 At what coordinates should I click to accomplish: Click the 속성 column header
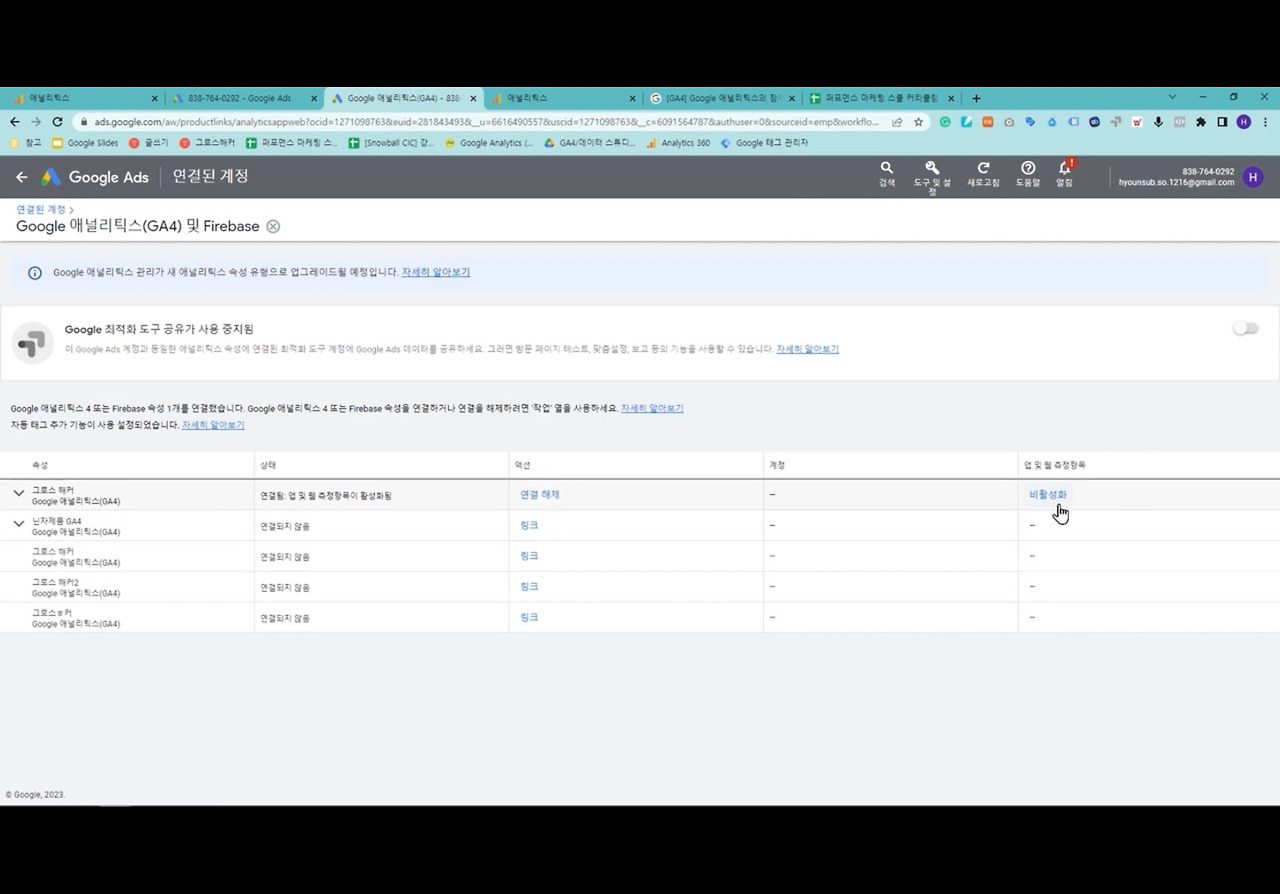pos(40,465)
